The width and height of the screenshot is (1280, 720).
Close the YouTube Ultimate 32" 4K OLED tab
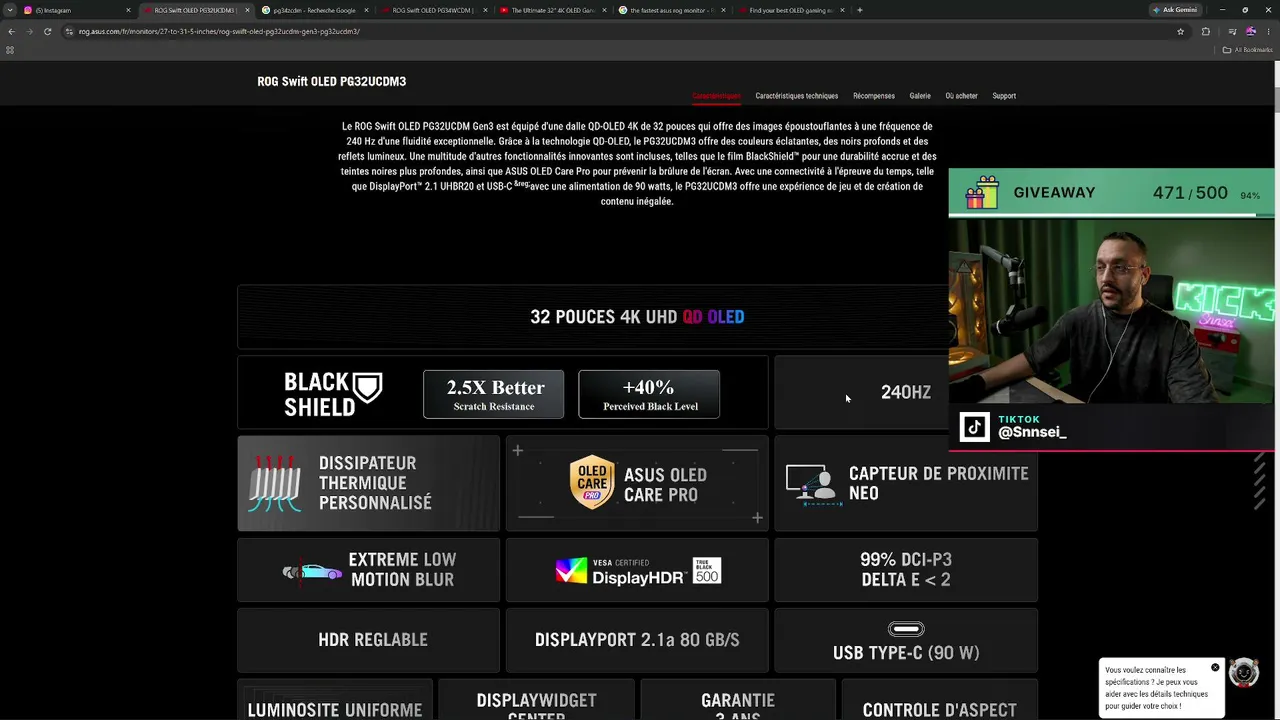coord(604,10)
